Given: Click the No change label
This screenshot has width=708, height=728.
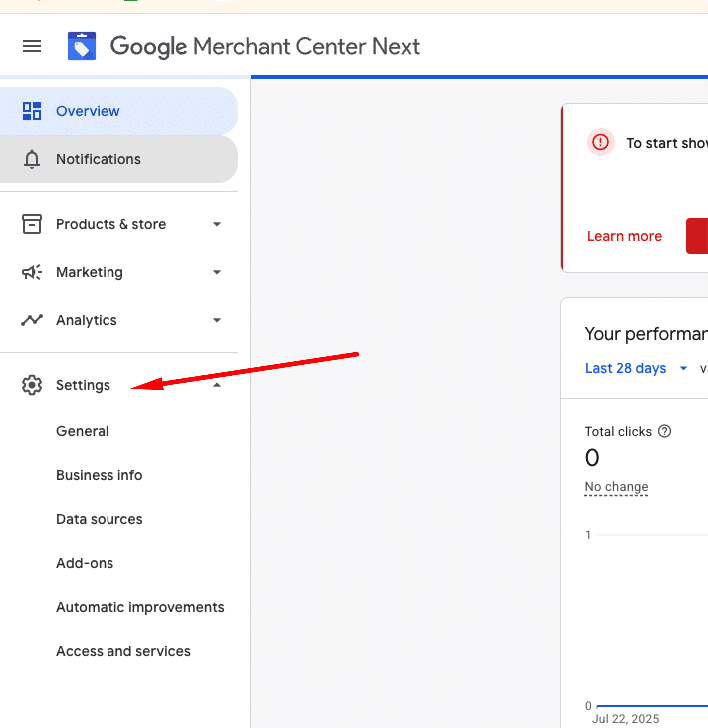Looking at the screenshot, I should pyautogui.click(x=616, y=487).
